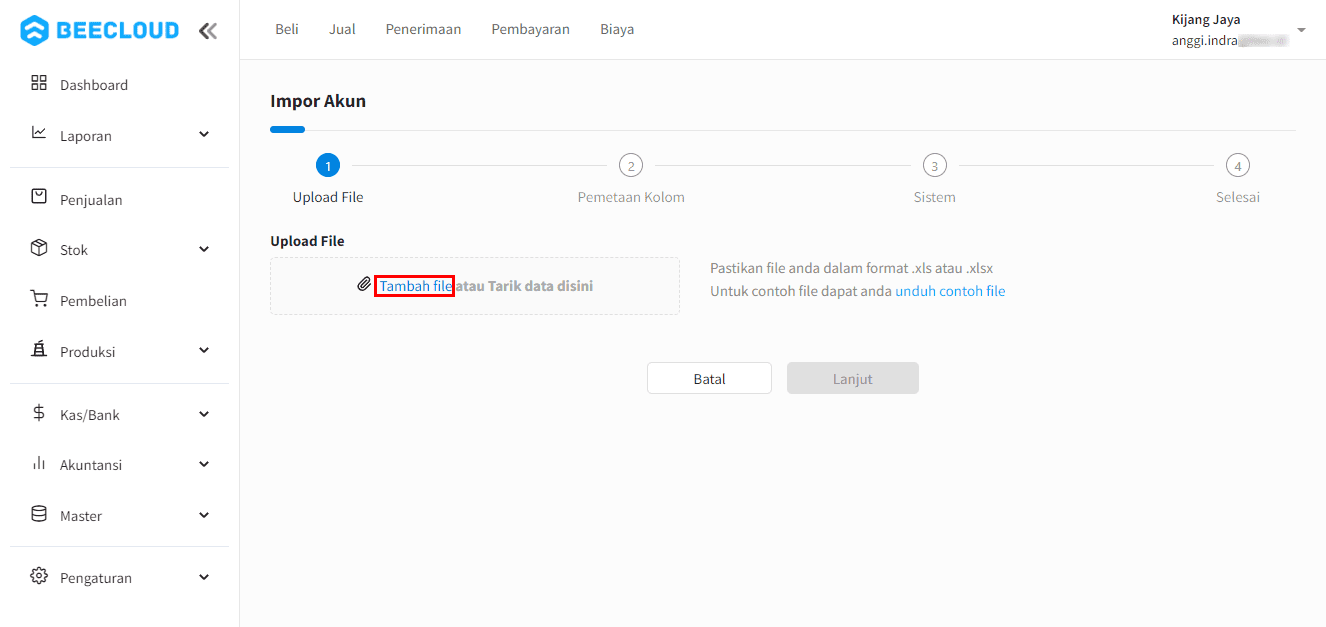Open the Beli top menu

[x=287, y=29]
